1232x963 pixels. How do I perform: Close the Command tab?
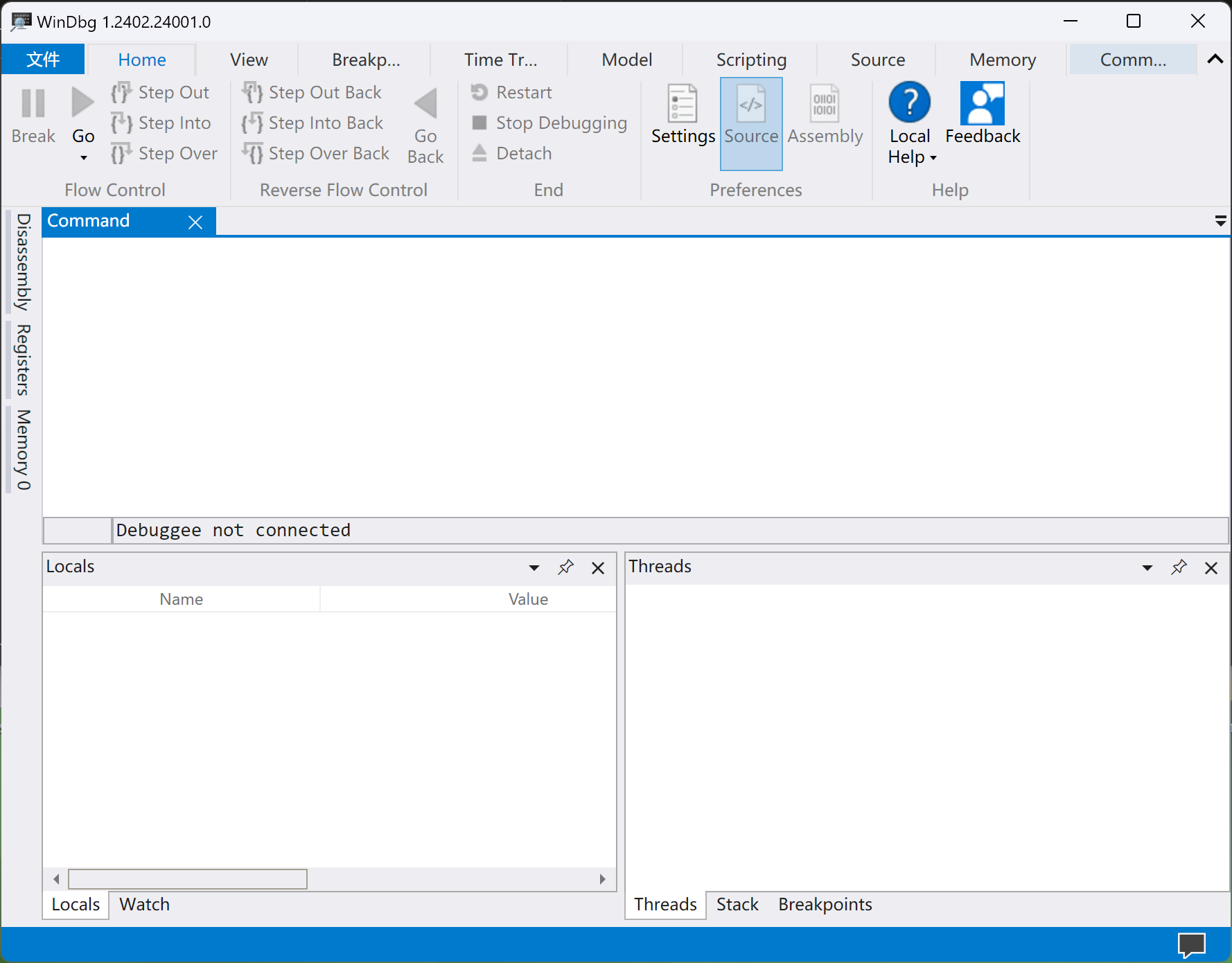195,222
